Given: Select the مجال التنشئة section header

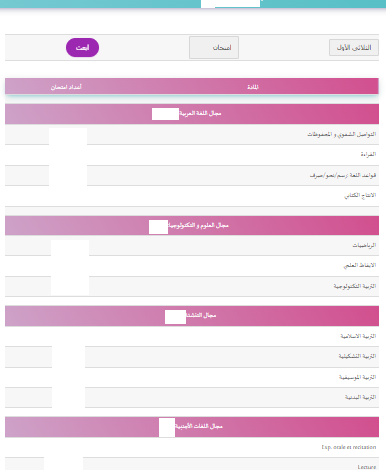Looking at the screenshot, I should 192,315.
